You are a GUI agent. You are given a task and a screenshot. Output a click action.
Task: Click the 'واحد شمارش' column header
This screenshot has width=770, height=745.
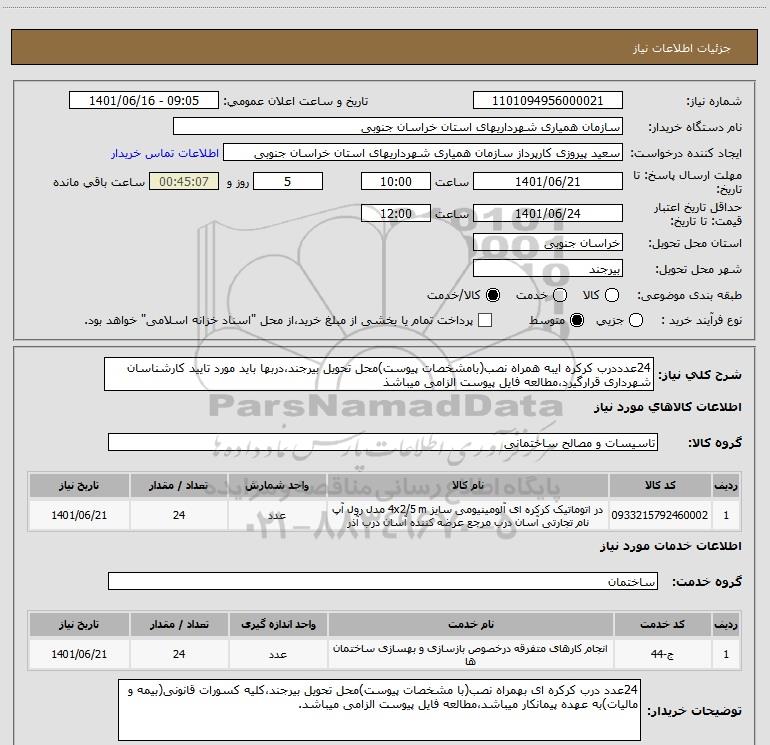(277, 485)
